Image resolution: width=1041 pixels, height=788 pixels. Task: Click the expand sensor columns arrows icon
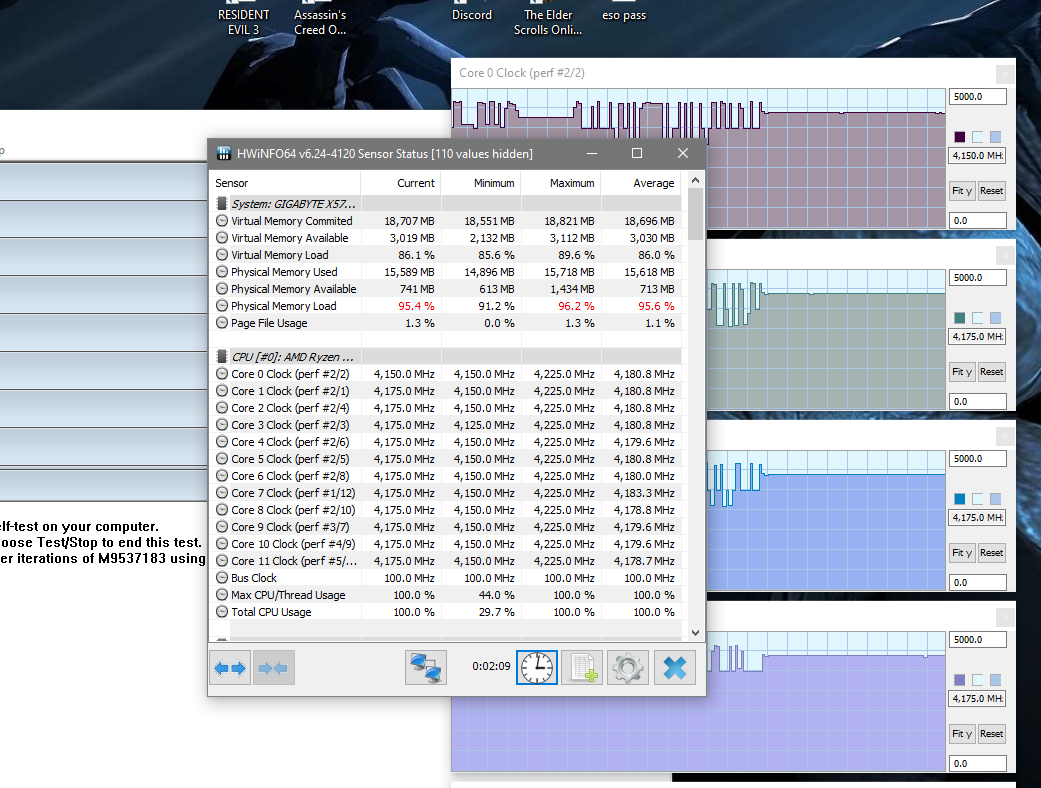pos(230,667)
